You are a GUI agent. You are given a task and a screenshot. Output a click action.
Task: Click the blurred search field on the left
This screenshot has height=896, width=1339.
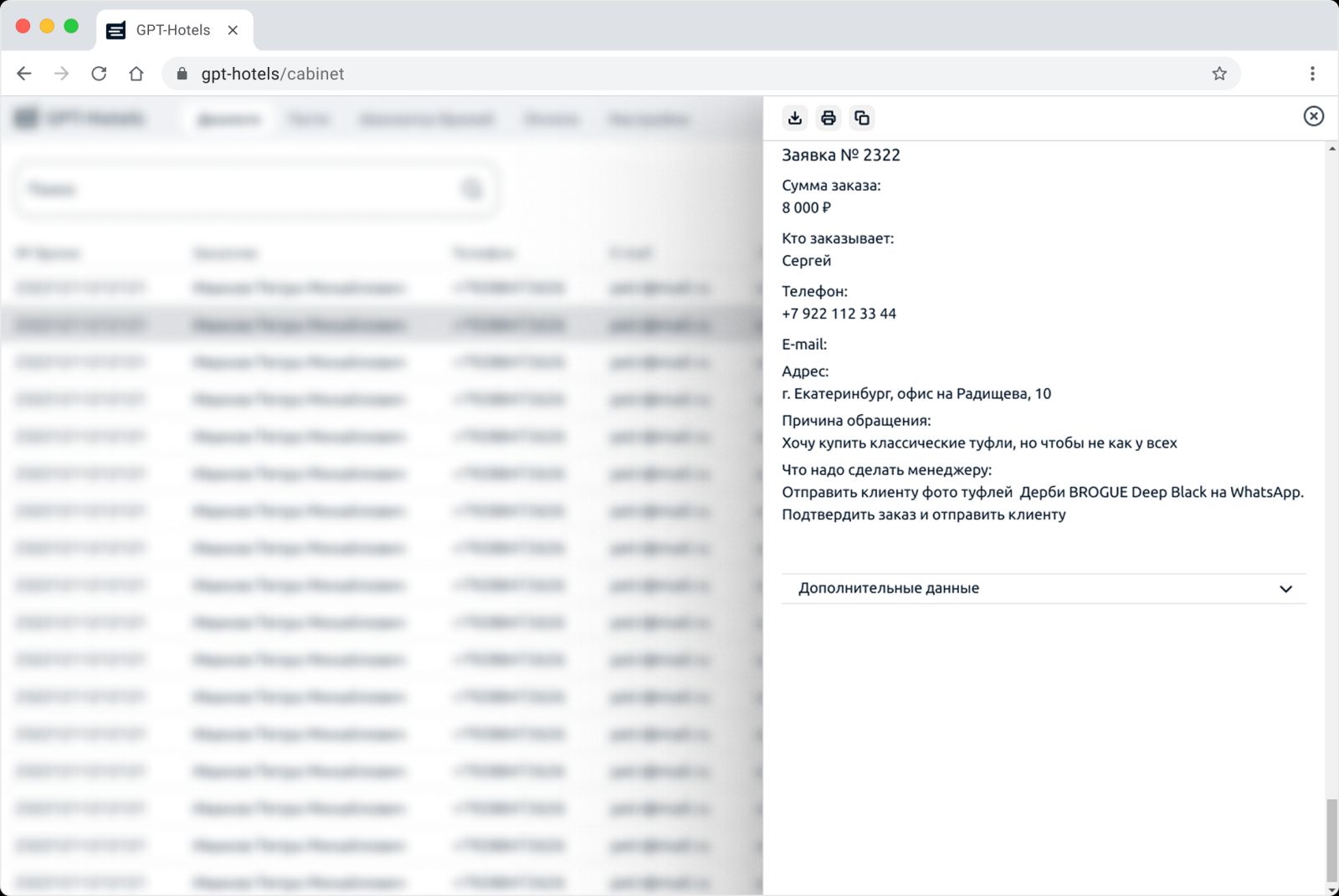[x=243, y=190]
